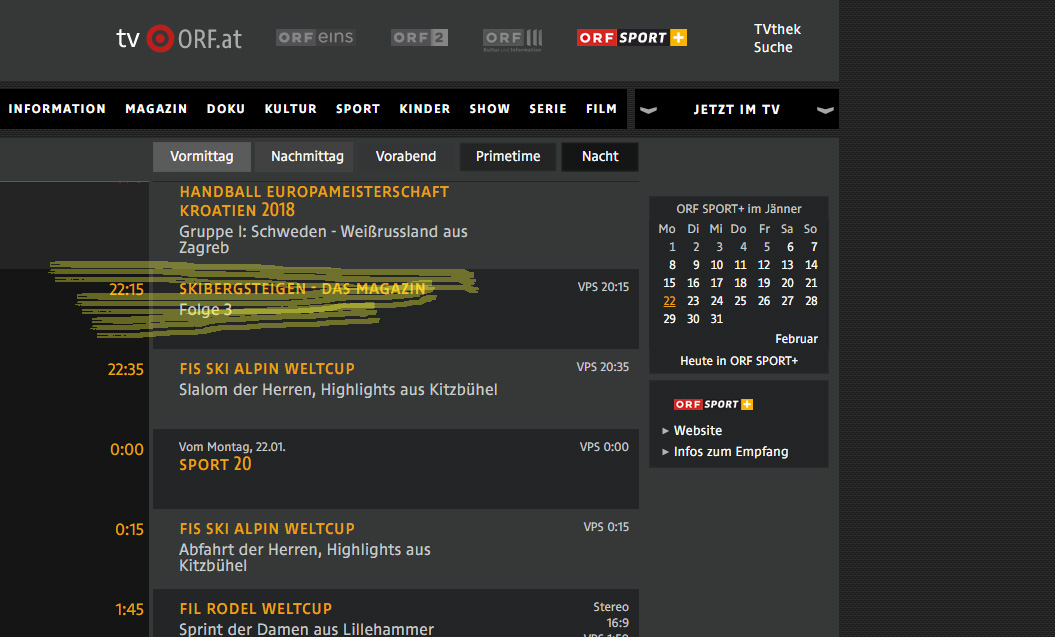Select calendar day 10
The image size is (1055, 637).
pos(717,266)
